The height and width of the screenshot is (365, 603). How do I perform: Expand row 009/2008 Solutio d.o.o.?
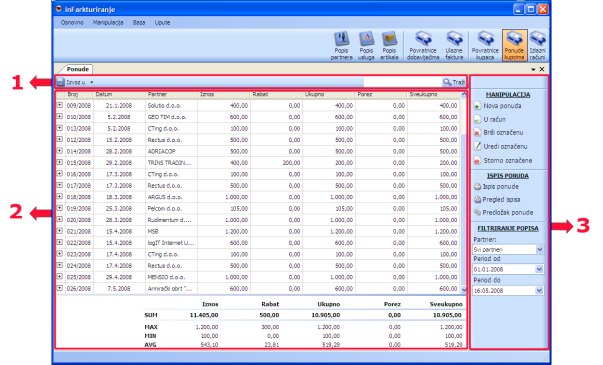click(60, 105)
